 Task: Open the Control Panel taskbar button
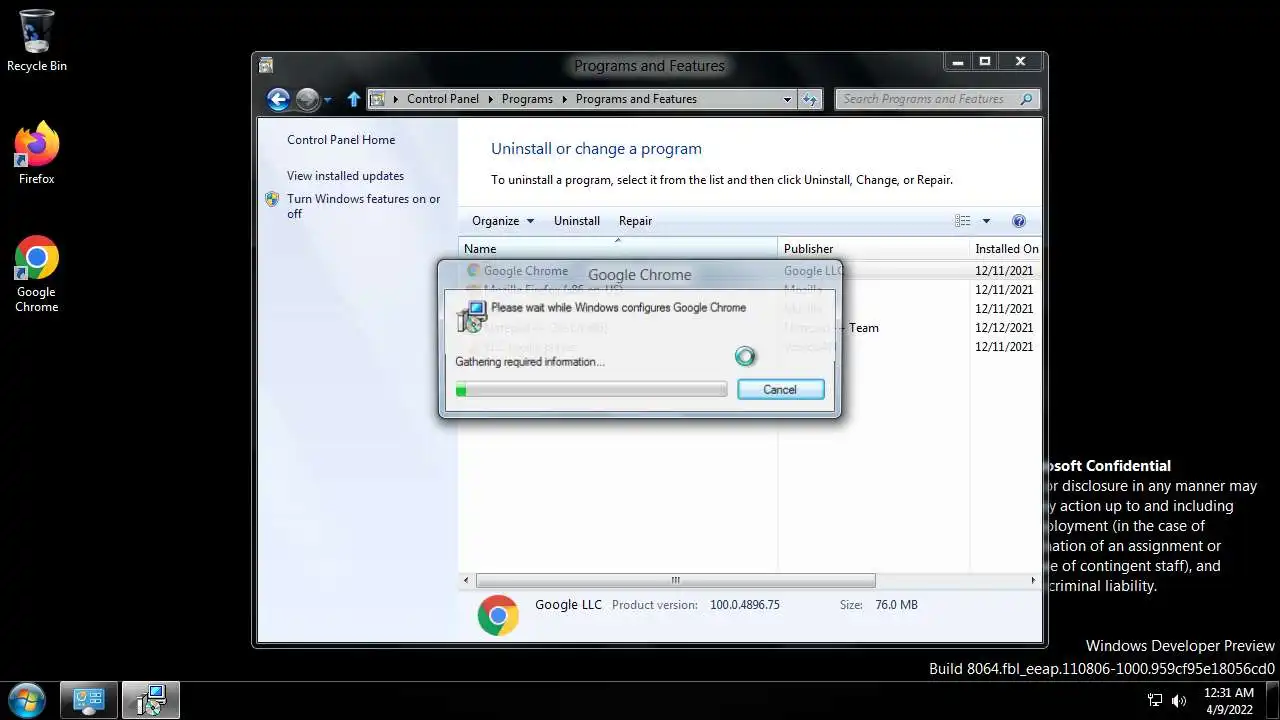89,700
